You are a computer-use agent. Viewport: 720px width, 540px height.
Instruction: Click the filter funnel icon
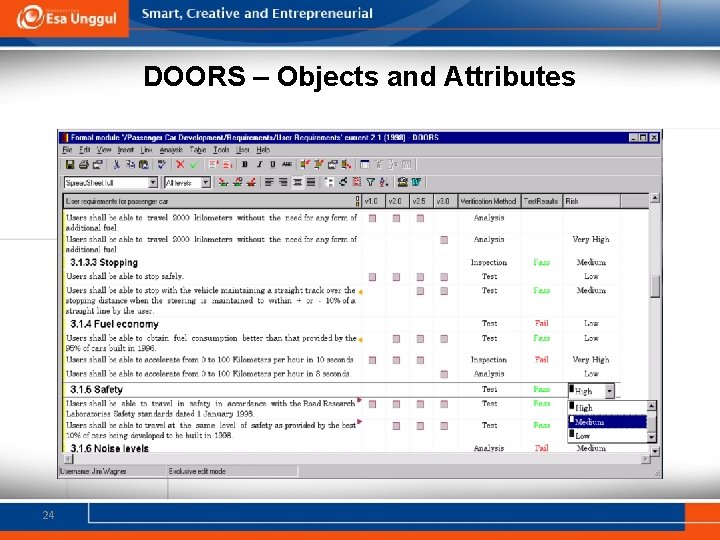click(x=371, y=182)
